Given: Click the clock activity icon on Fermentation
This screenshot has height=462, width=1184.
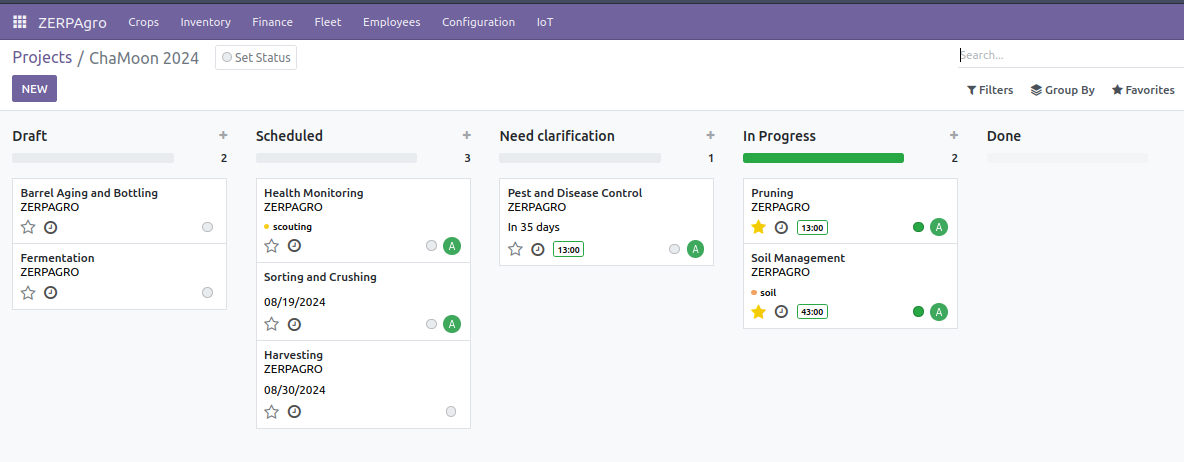Looking at the screenshot, I should (51, 292).
